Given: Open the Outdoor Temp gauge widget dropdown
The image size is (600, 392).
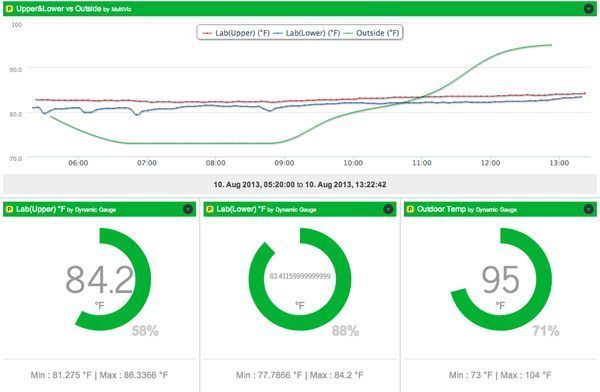Looking at the screenshot, I should click(x=589, y=209).
